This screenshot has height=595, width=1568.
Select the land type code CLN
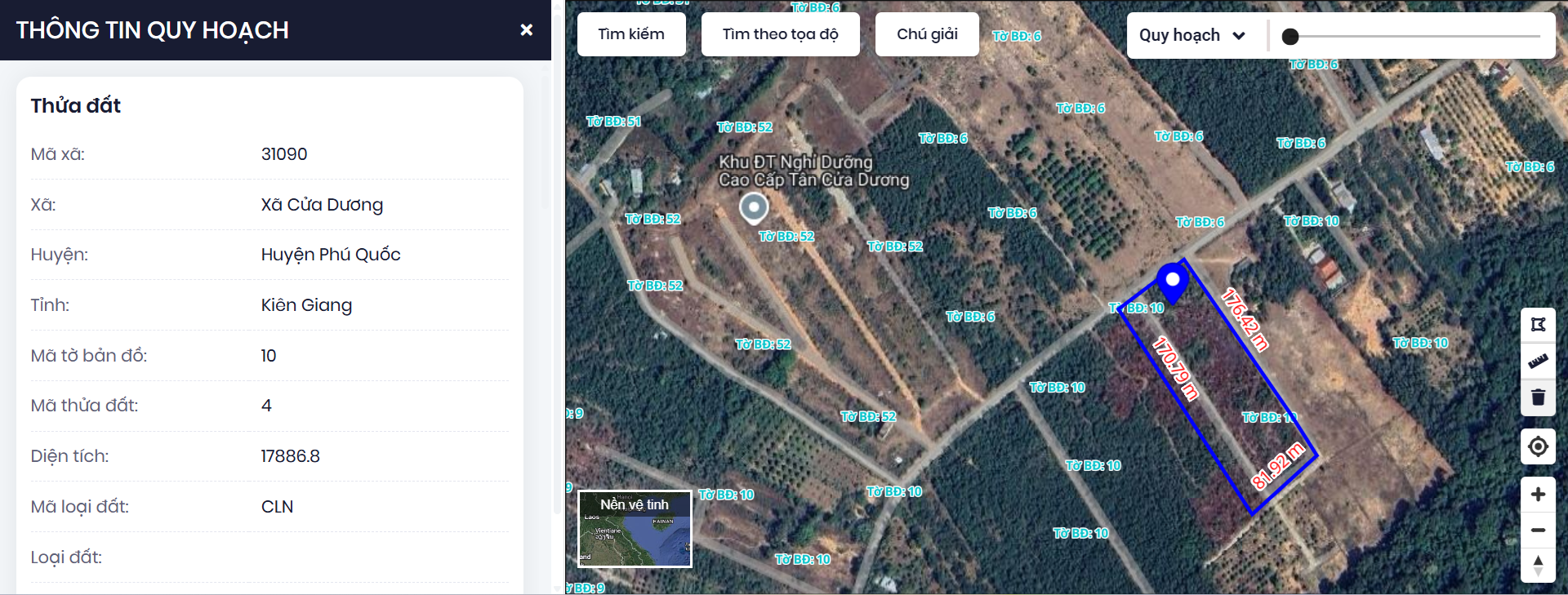277,507
